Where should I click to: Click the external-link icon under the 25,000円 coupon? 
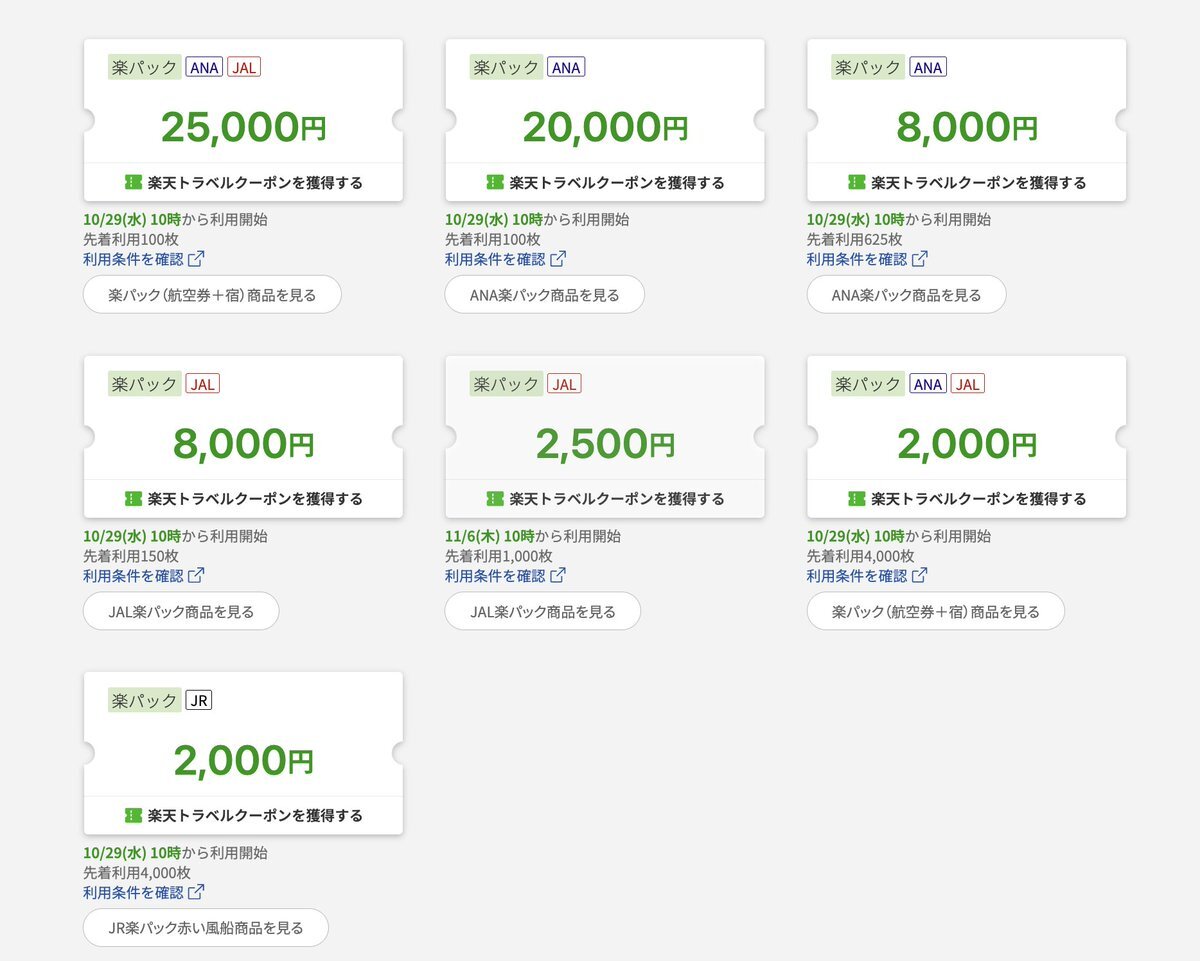click(x=197, y=259)
